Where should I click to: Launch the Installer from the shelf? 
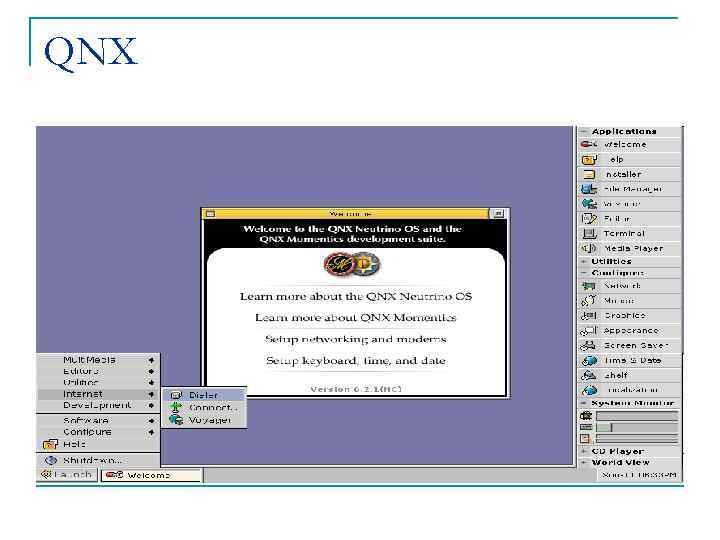628,174
